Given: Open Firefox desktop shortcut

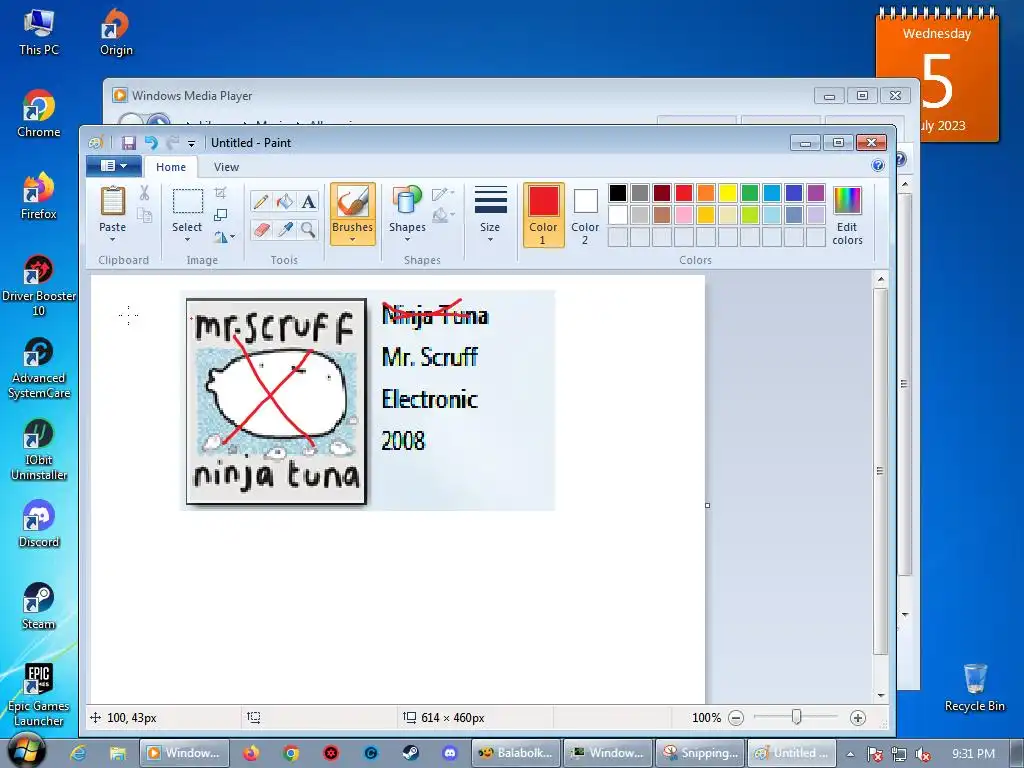Looking at the screenshot, I should [x=39, y=196].
